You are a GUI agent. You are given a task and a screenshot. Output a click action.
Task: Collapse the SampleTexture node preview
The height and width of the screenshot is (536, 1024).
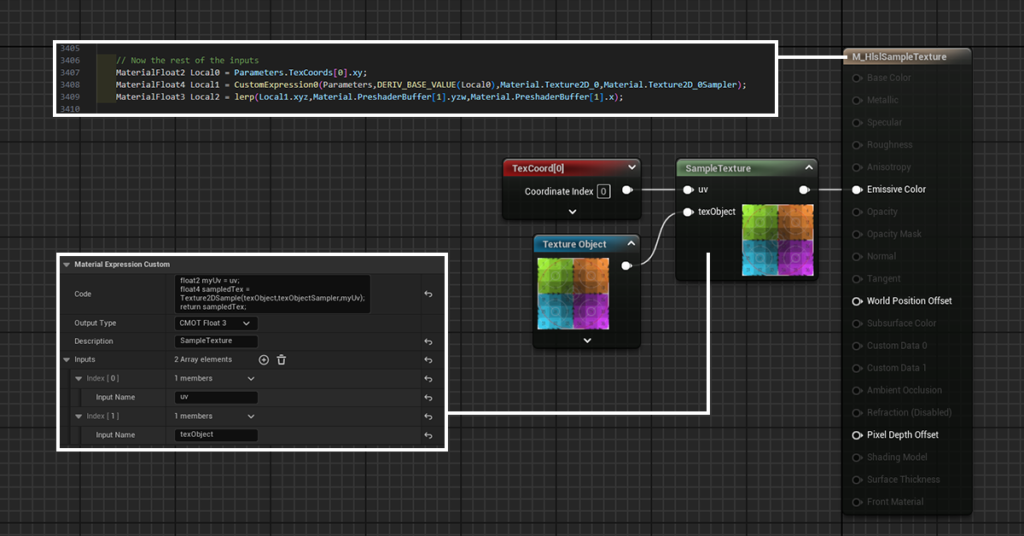coord(809,169)
